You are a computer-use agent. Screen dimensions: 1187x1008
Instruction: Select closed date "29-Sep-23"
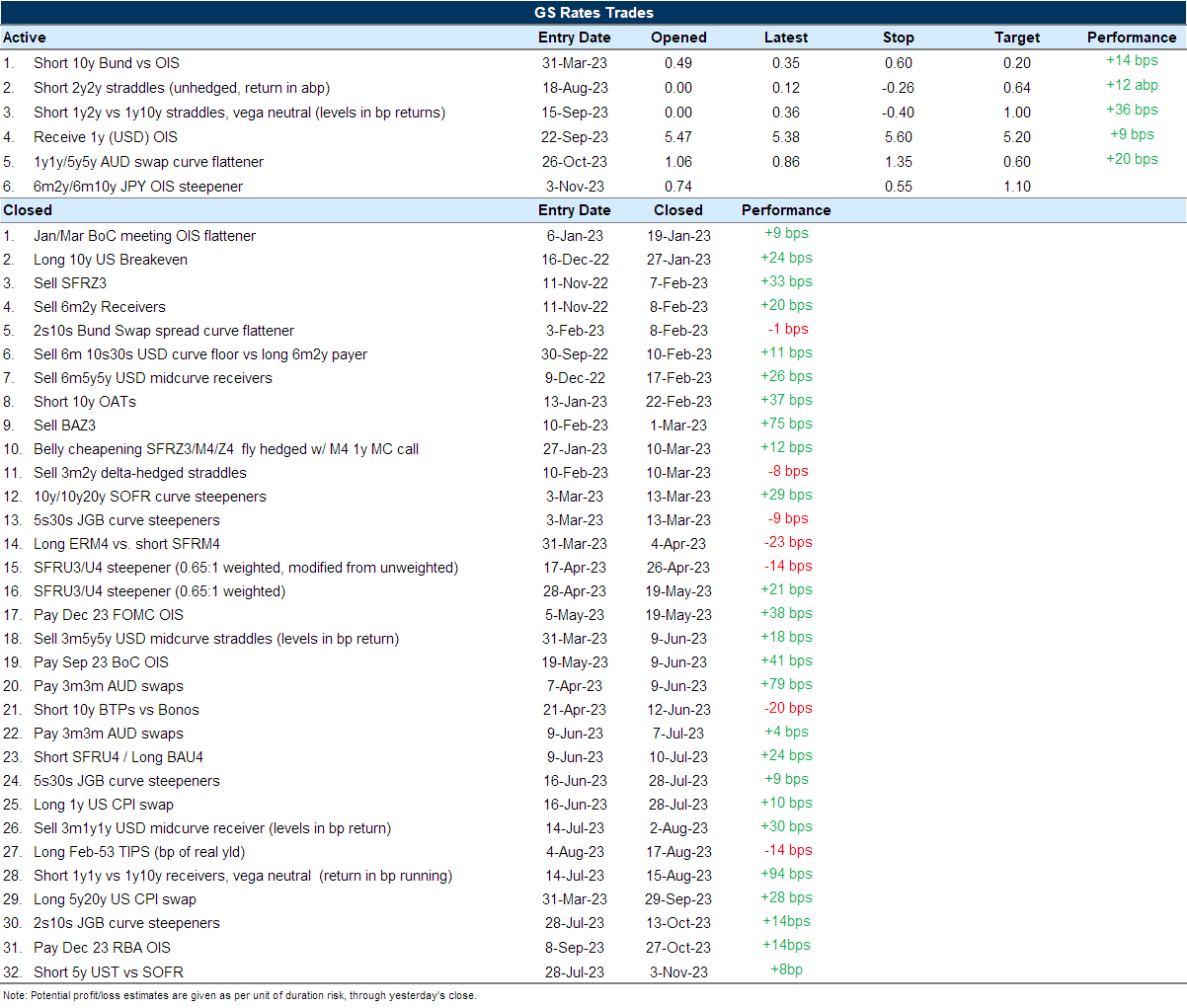pyautogui.click(x=678, y=899)
